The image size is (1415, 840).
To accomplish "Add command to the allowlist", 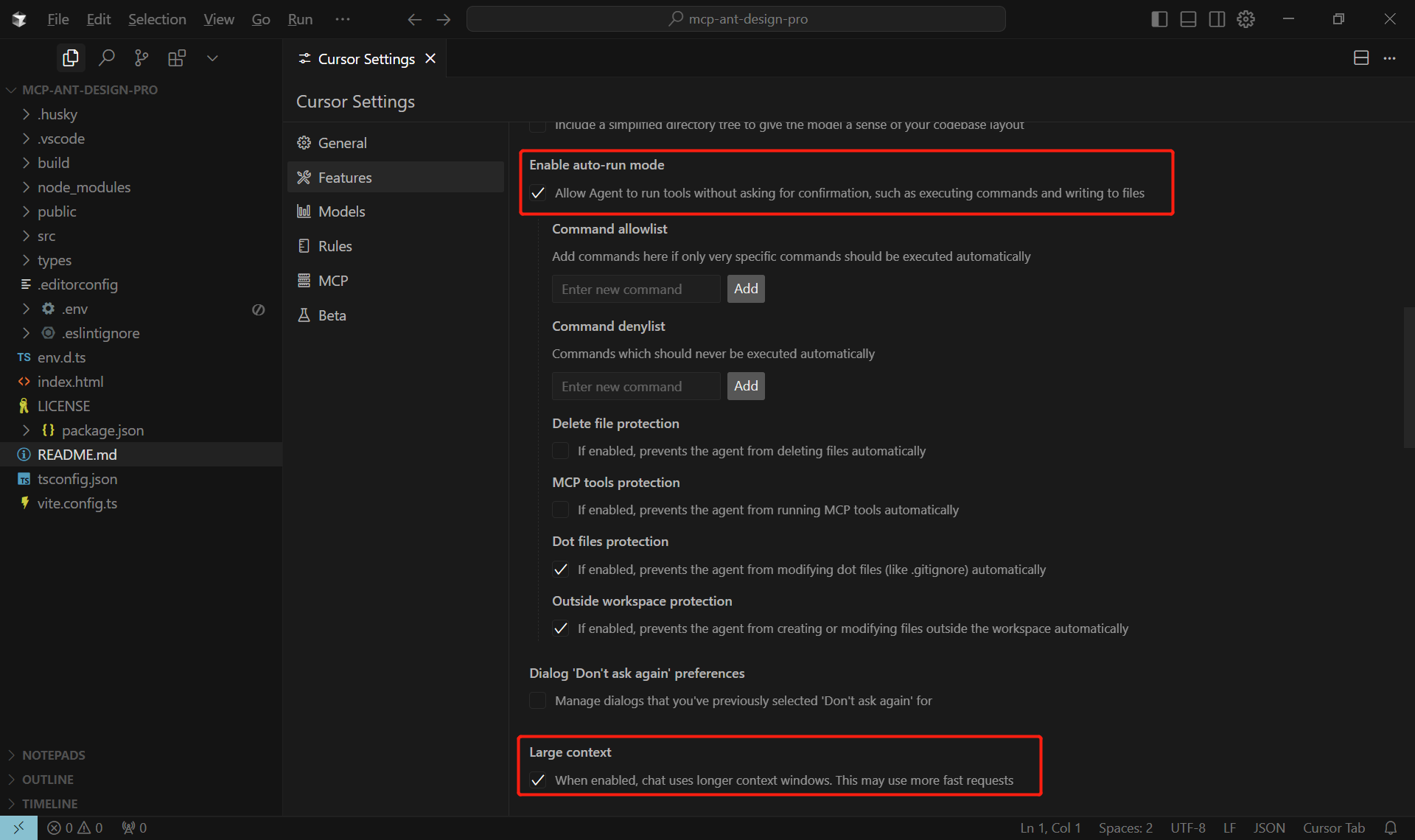I will coord(746,289).
